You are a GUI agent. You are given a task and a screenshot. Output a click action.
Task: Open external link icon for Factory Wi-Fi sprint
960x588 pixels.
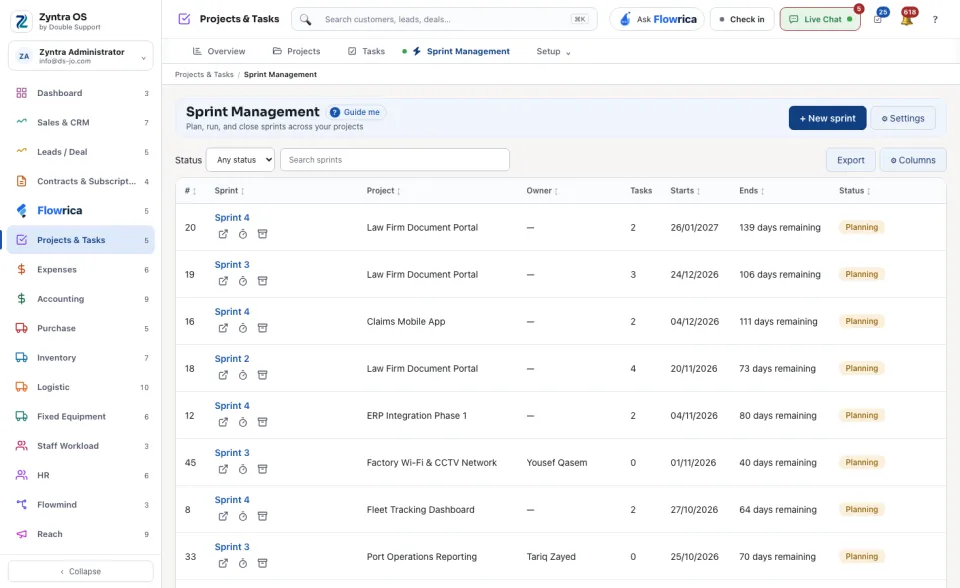pos(223,469)
